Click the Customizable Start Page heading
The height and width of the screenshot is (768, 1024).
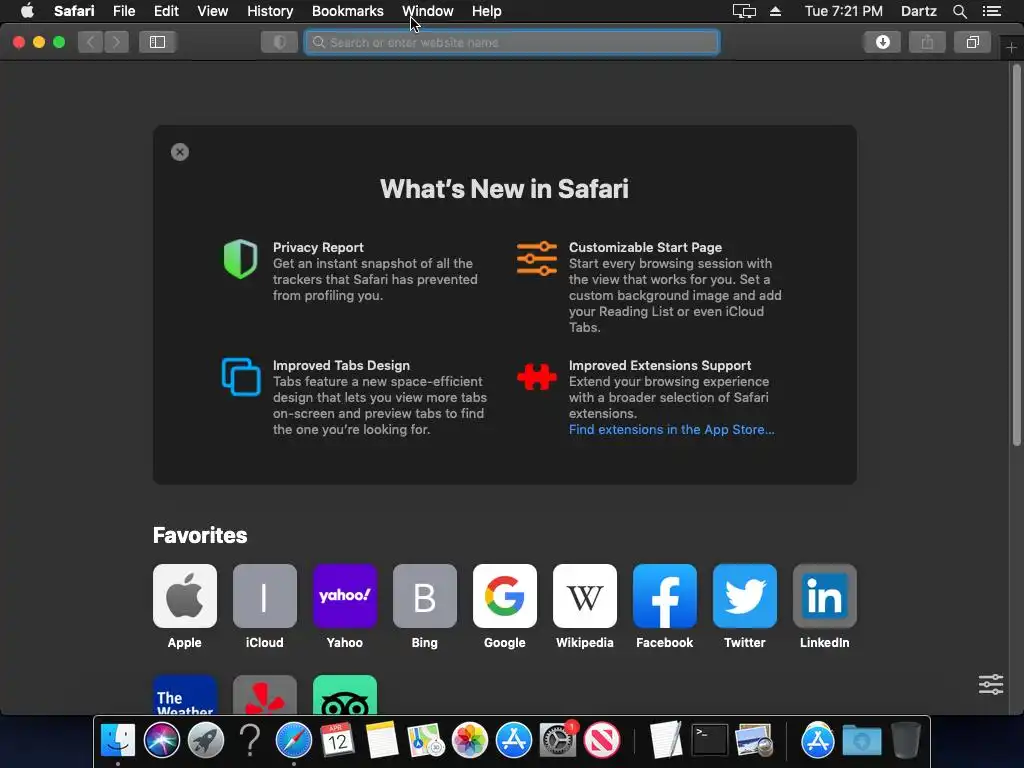[645, 248]
